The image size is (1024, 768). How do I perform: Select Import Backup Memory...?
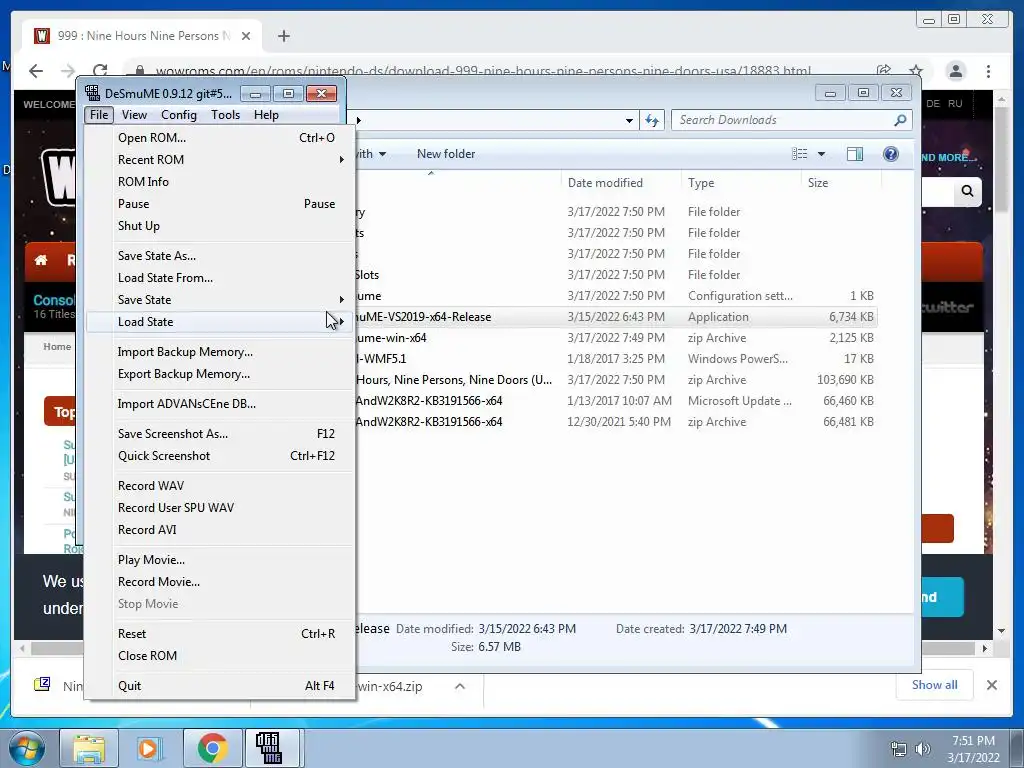click(221, 352)
